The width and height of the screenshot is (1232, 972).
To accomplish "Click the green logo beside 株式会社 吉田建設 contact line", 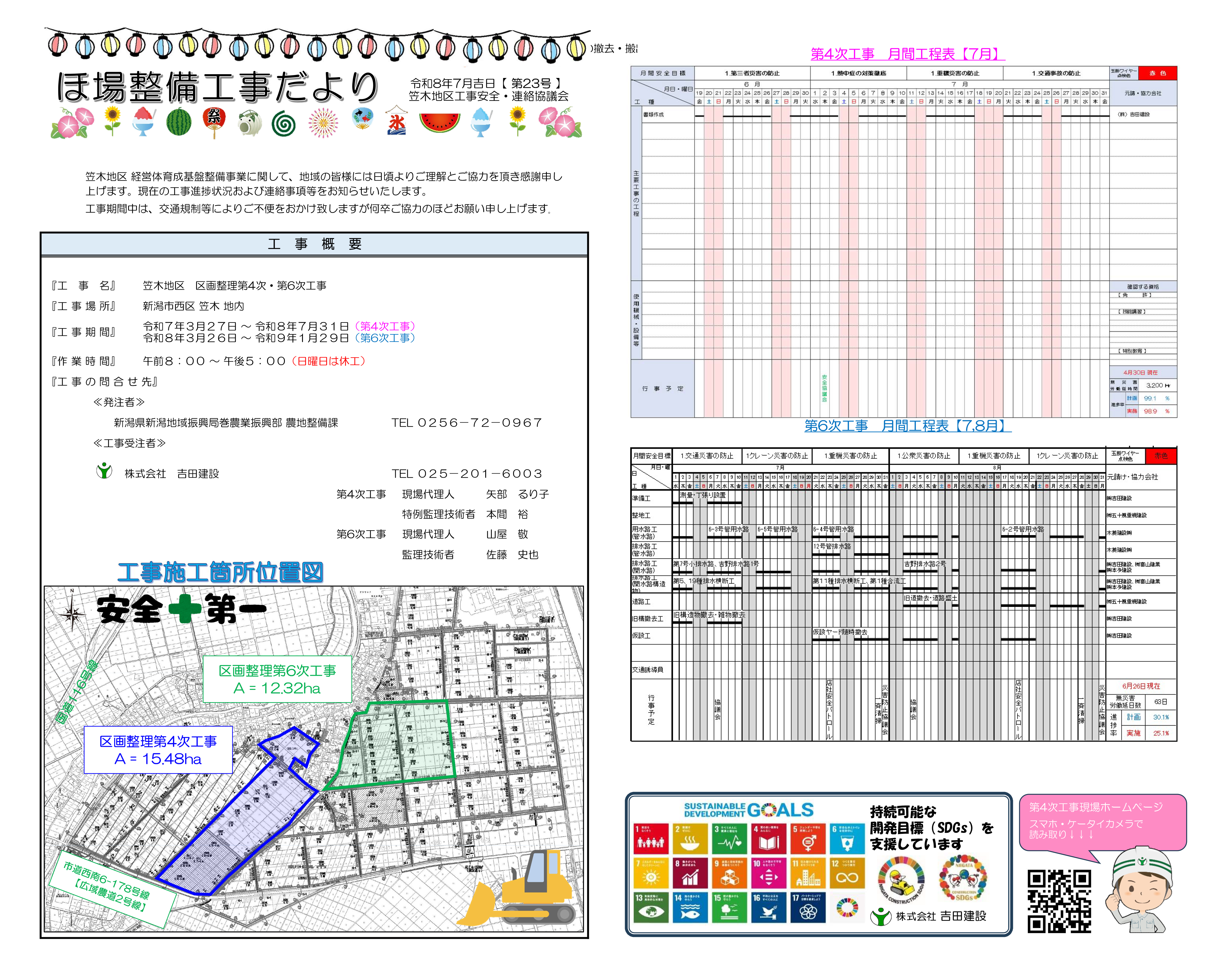I will coord(105,471).
